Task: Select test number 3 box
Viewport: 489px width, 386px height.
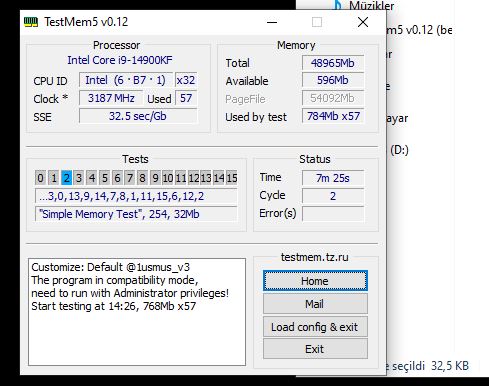Action: [79, 178]
